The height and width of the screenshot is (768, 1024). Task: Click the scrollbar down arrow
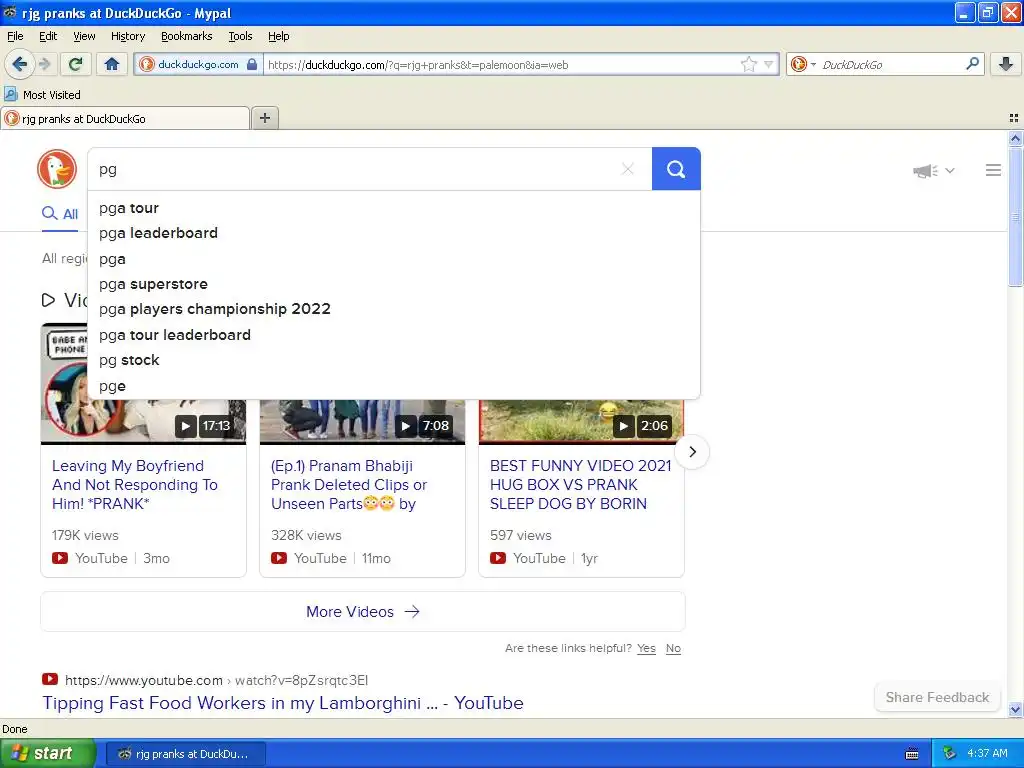[x=1015, y=709]
